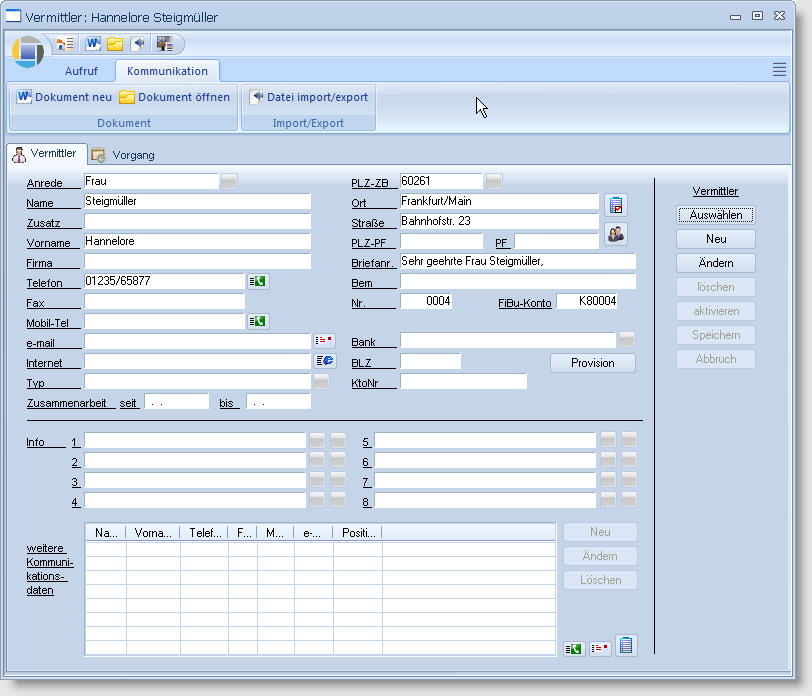Image resolution: width=812 pixels, height=696 pixels.
Task: Click Datei import/export in the ribbon
Action: (308, 97)
